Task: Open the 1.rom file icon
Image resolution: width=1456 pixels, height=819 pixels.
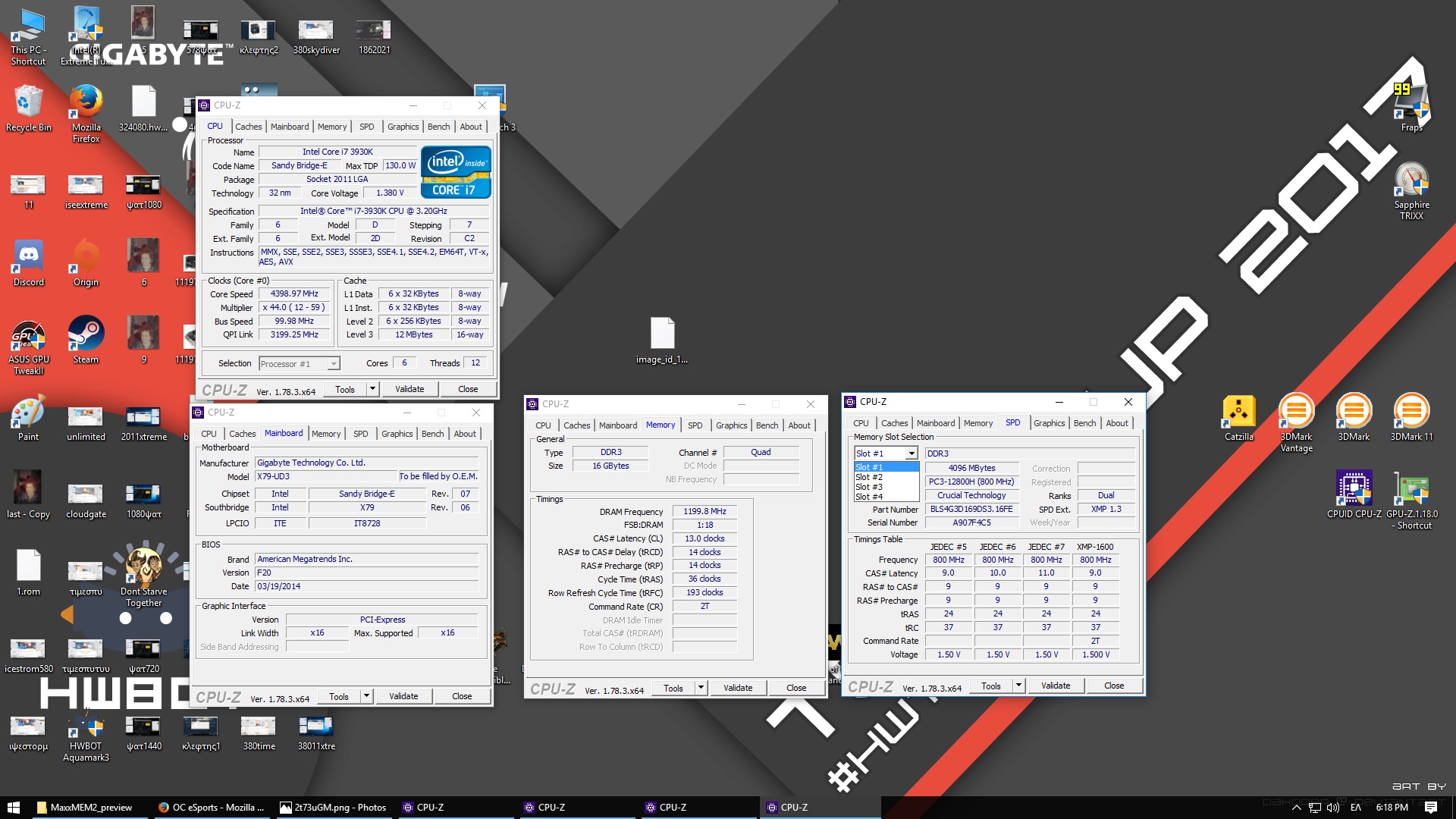Action: (x=28, y=572)
